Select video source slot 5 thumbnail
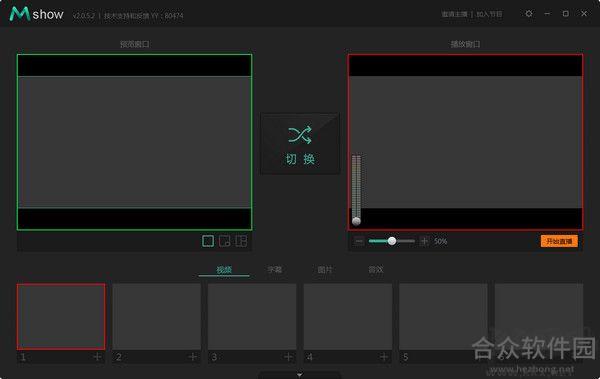Screen dimensions: 600x379 coord(443,317)
